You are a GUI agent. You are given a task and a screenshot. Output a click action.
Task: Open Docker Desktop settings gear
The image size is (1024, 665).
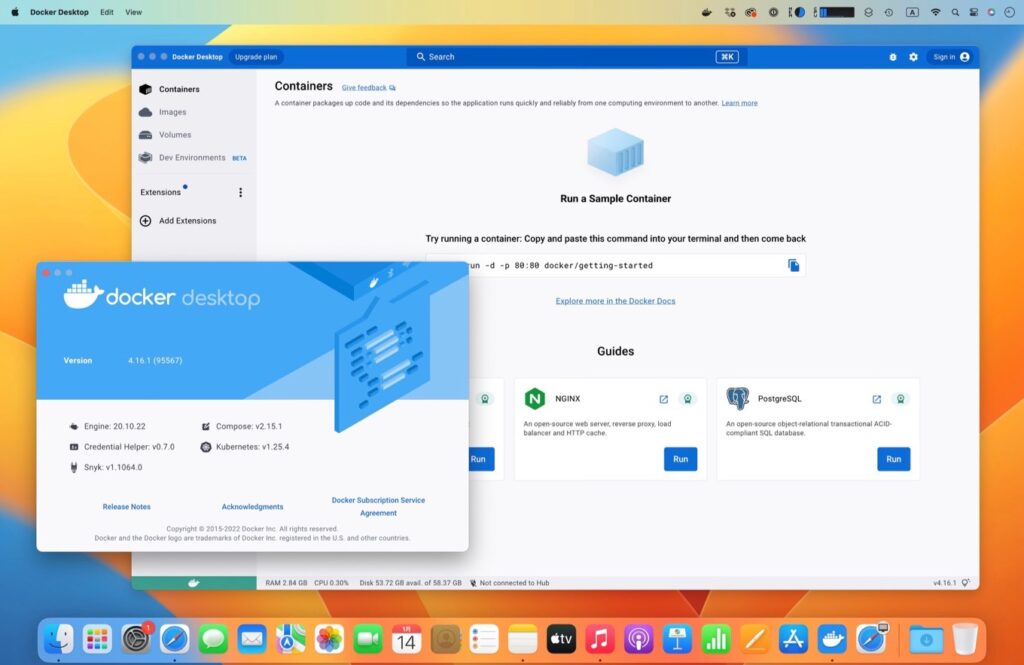[913, 57]
